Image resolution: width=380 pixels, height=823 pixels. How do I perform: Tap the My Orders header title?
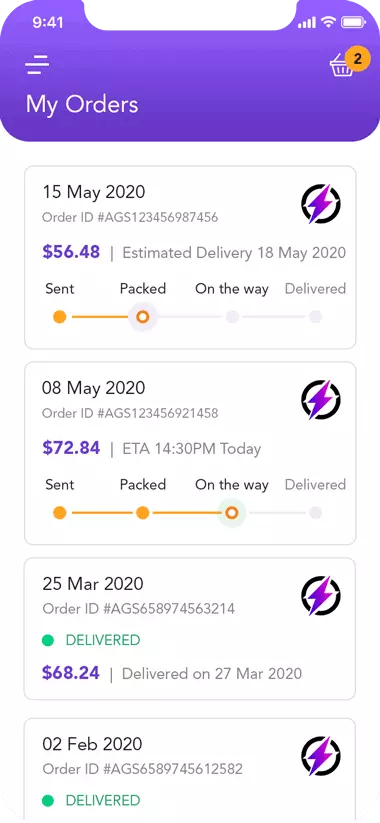[82, 104]
